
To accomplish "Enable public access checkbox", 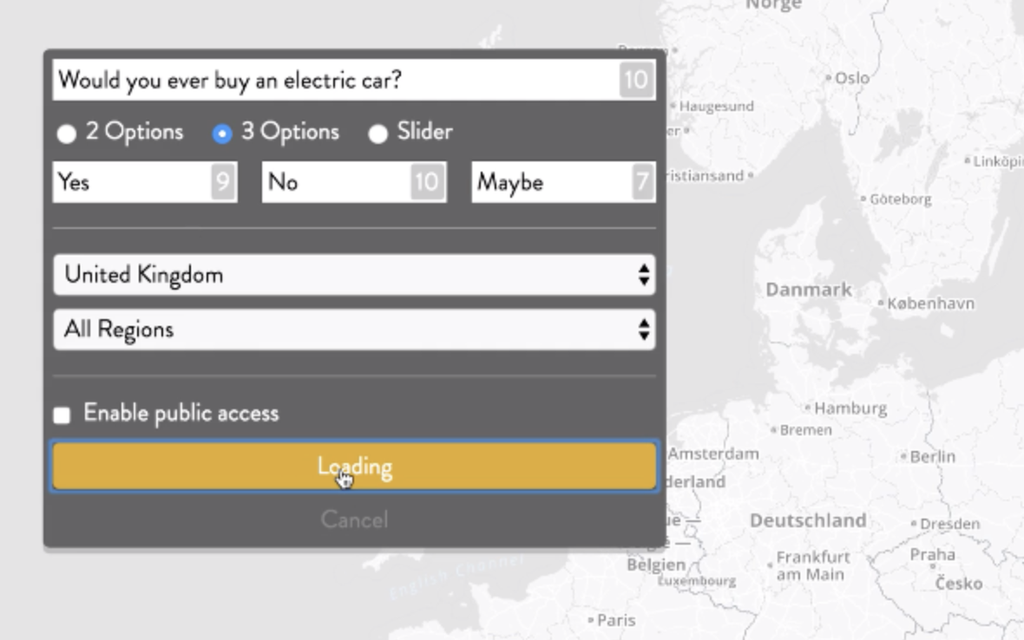I will tap(62, 415).
